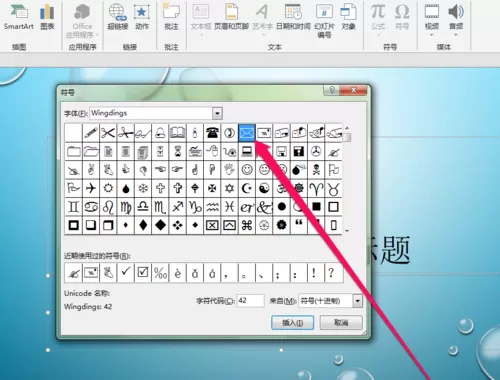Expand the 公式 equation dropdown
500x380 pixels.
(378, 34)
